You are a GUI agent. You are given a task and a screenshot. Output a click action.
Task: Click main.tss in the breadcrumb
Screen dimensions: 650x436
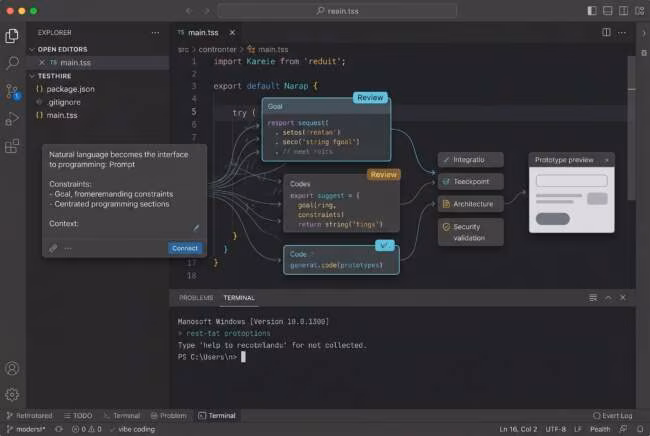point(273,49)
